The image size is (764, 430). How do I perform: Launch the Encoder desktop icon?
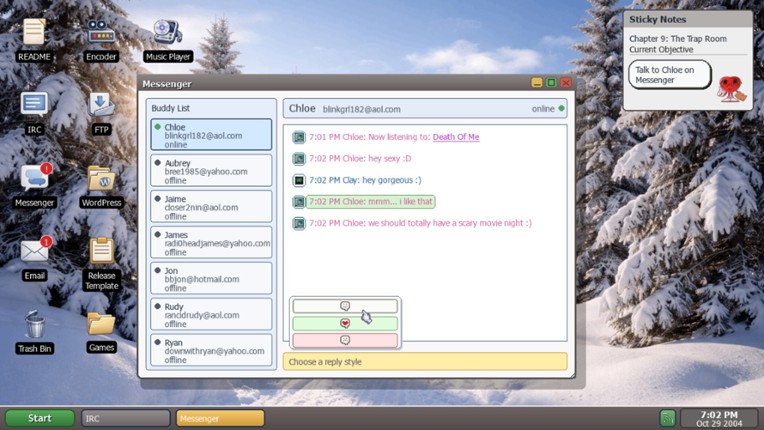101,36
